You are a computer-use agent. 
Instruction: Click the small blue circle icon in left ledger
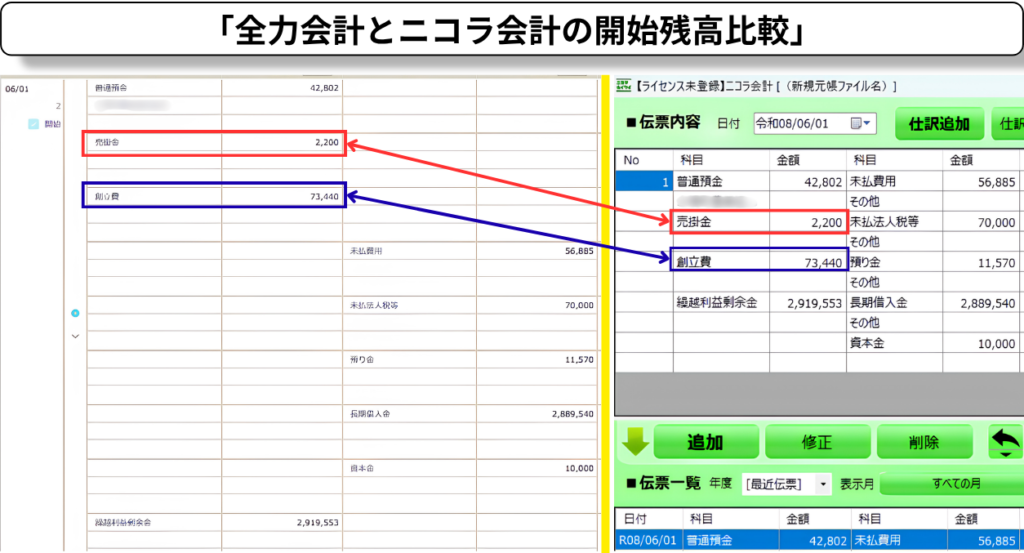point(75,313)
